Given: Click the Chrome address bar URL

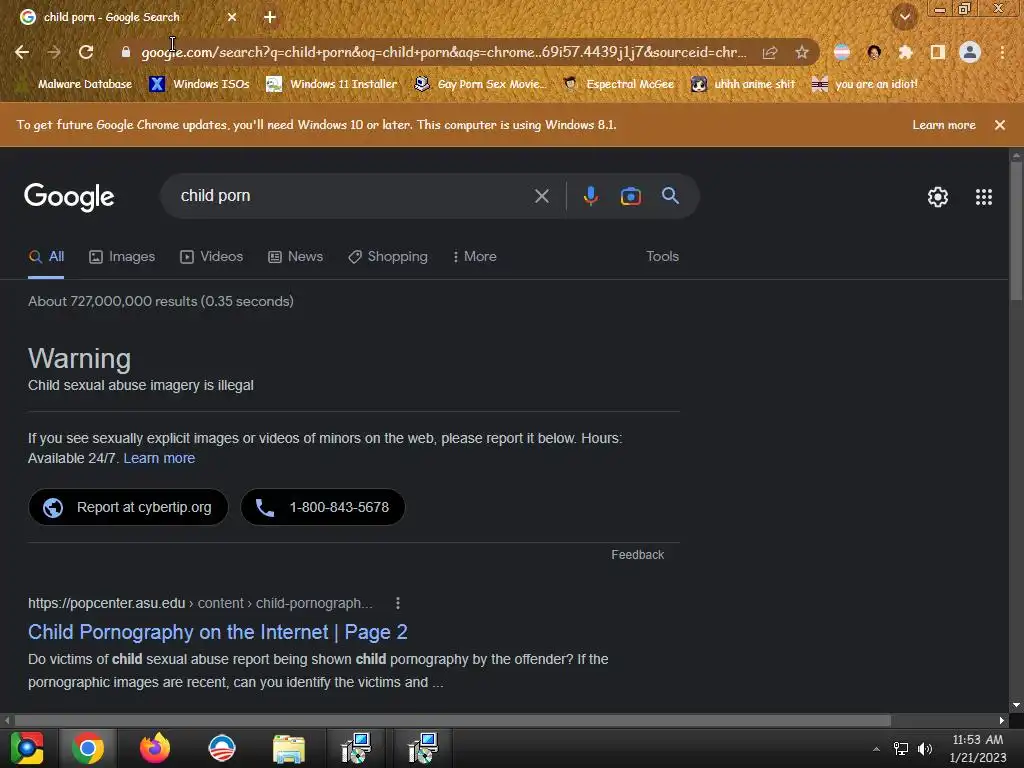Looking at the screenshot, I should tap(443, 52).
